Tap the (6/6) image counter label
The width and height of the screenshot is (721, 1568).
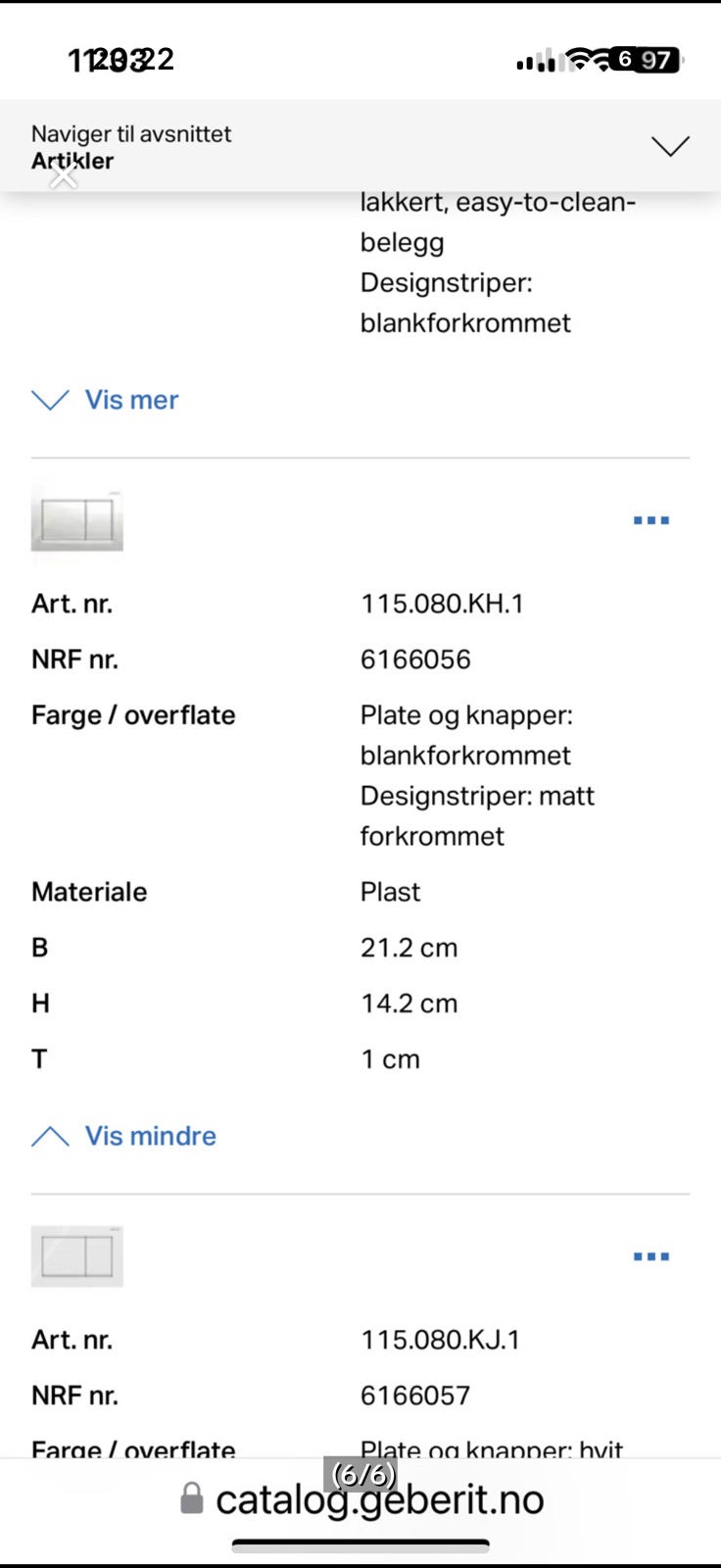point(364,1474)
